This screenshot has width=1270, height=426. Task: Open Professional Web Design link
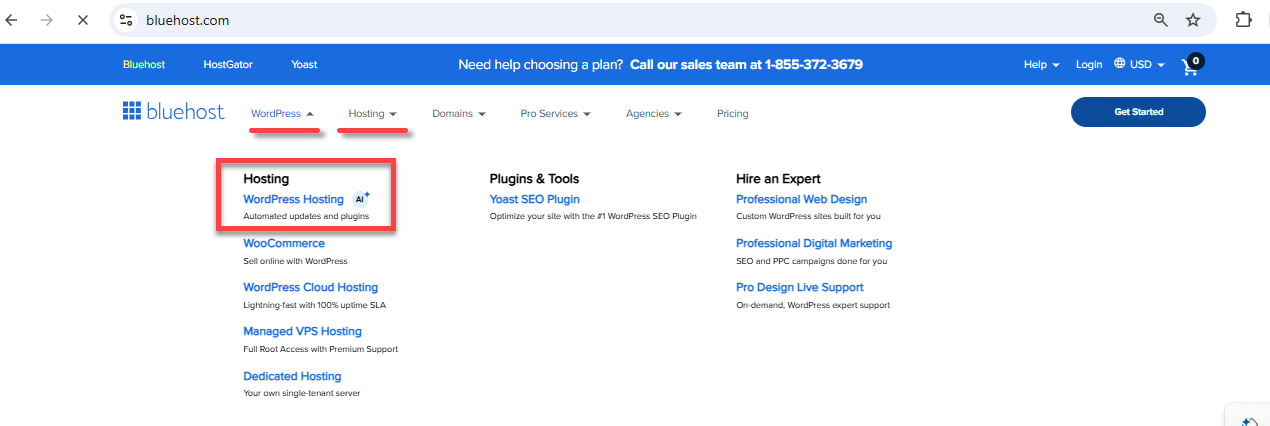[802, 199]
